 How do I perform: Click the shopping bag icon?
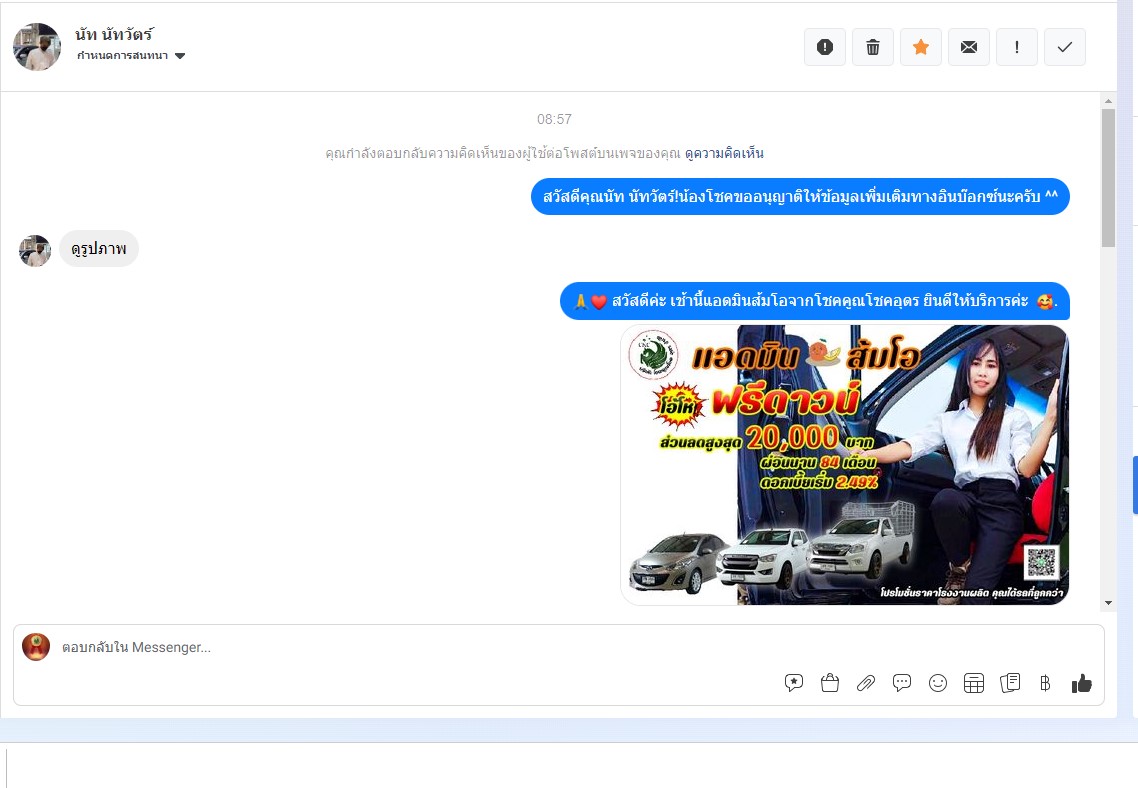[830, 683]
